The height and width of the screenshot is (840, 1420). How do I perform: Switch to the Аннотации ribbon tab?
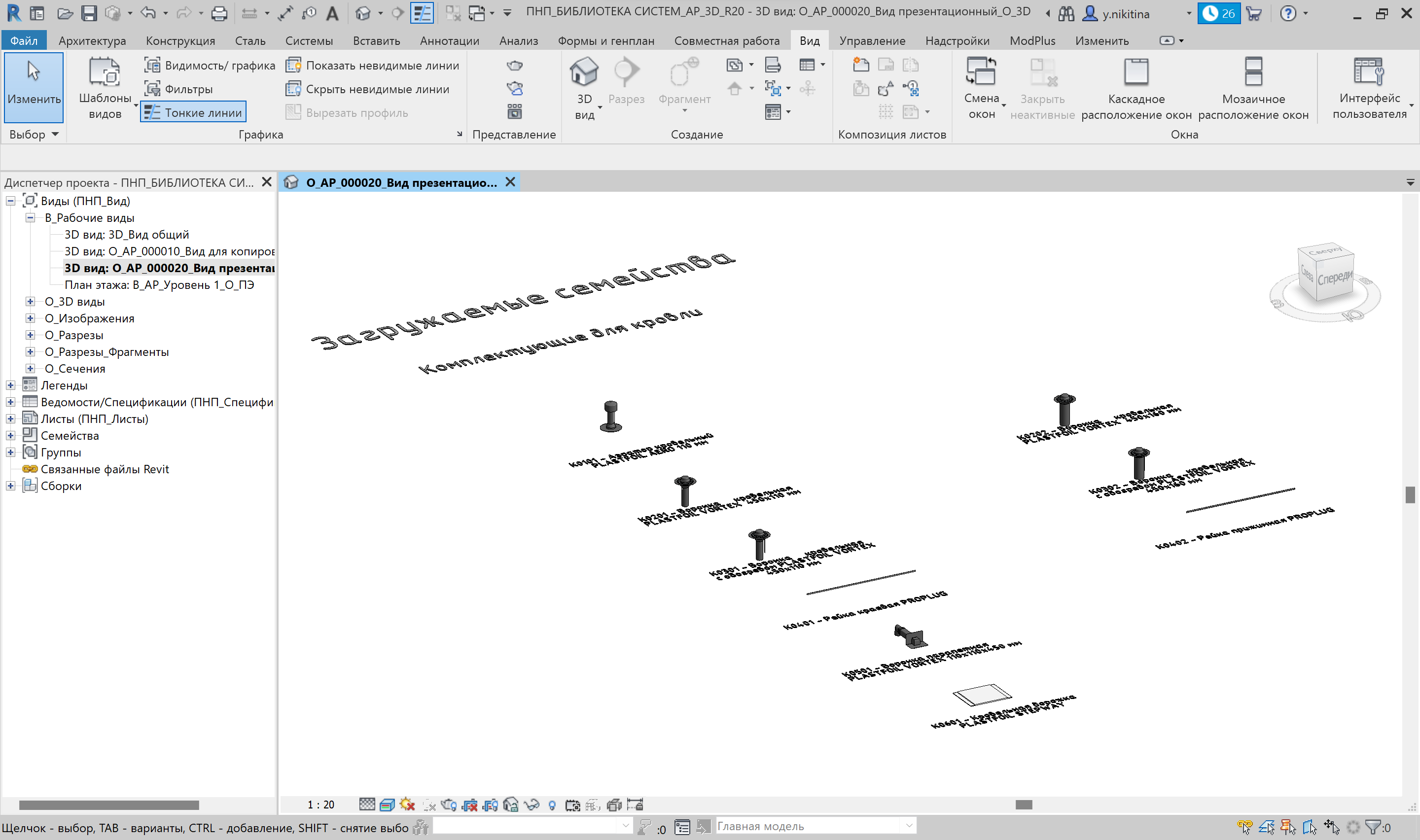pyautogui.click(x=449, y=41)
